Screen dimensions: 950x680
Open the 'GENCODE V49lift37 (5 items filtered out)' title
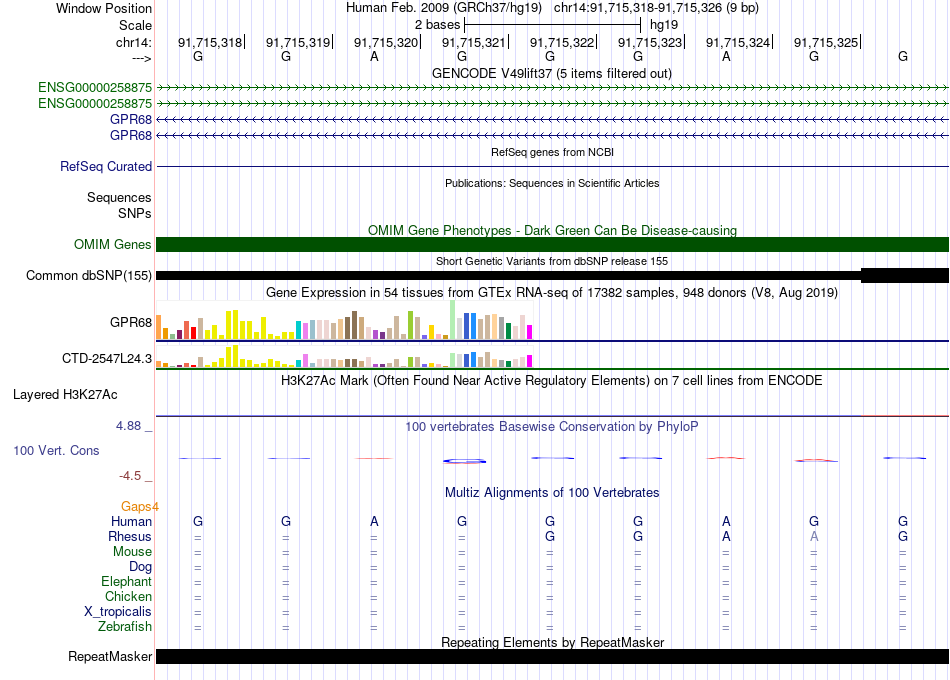click(552, 73)
